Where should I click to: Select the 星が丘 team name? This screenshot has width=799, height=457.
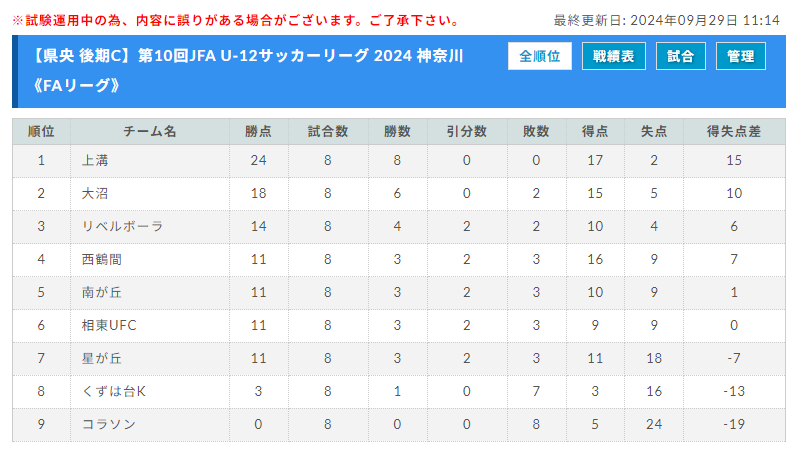[x=102, y=358]
